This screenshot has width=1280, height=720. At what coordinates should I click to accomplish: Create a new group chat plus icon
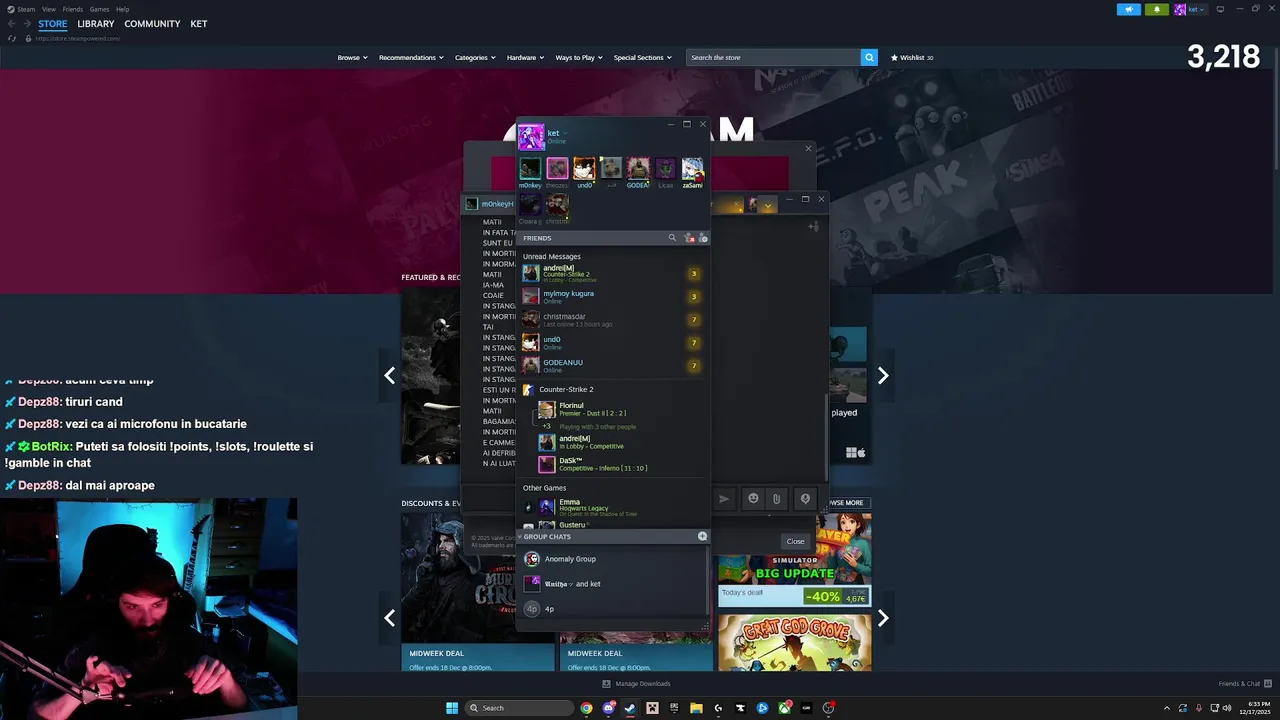point(702,536)
